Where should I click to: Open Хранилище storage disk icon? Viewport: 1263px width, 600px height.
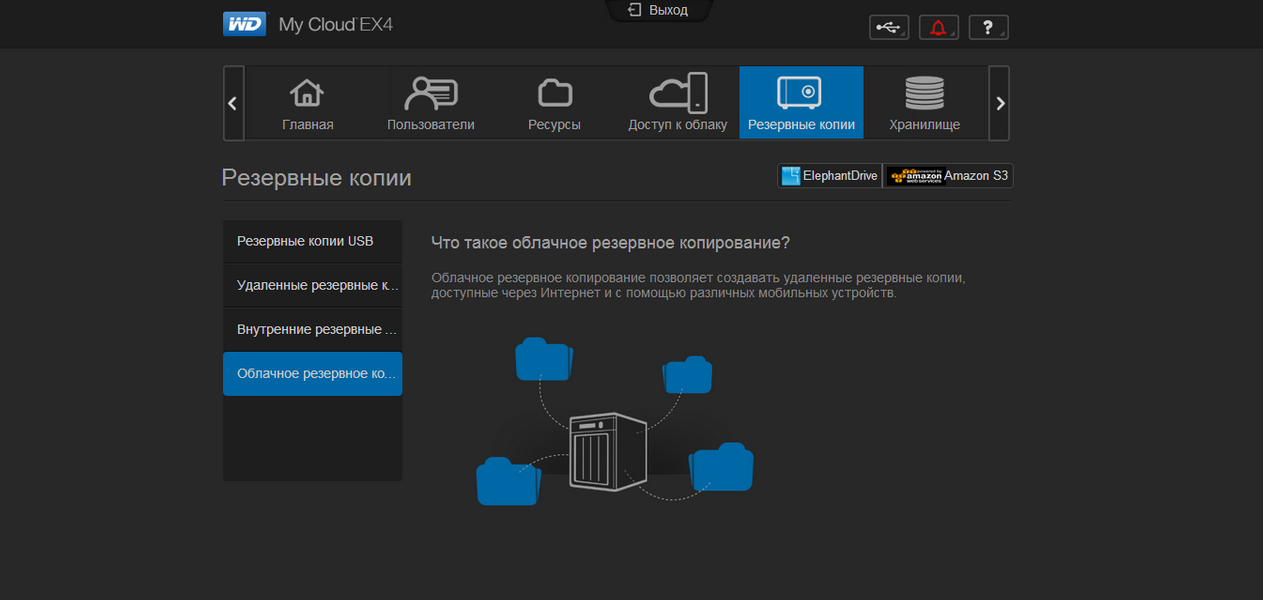(924, 93)
